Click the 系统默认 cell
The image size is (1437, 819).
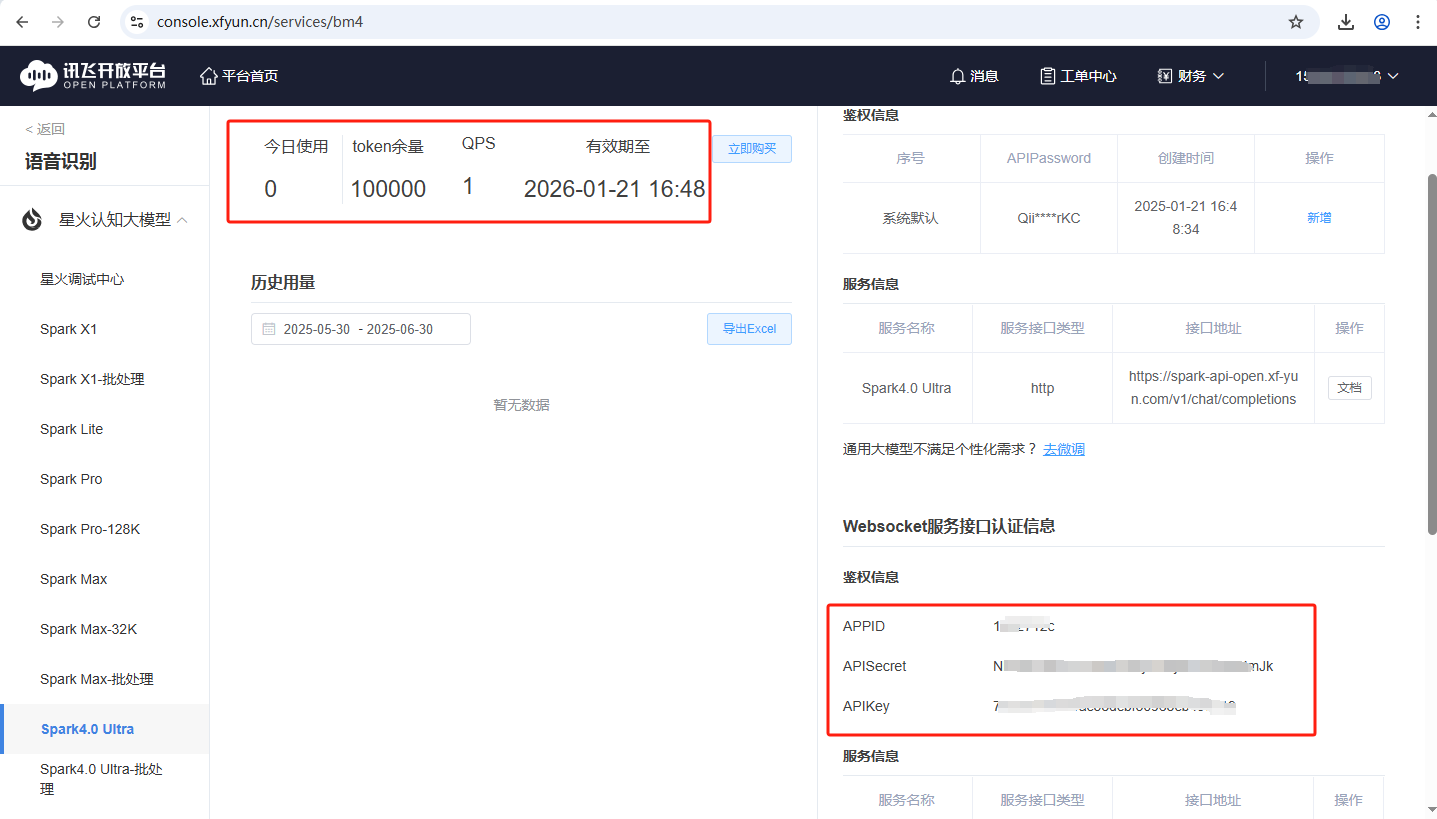click(910, 217)
